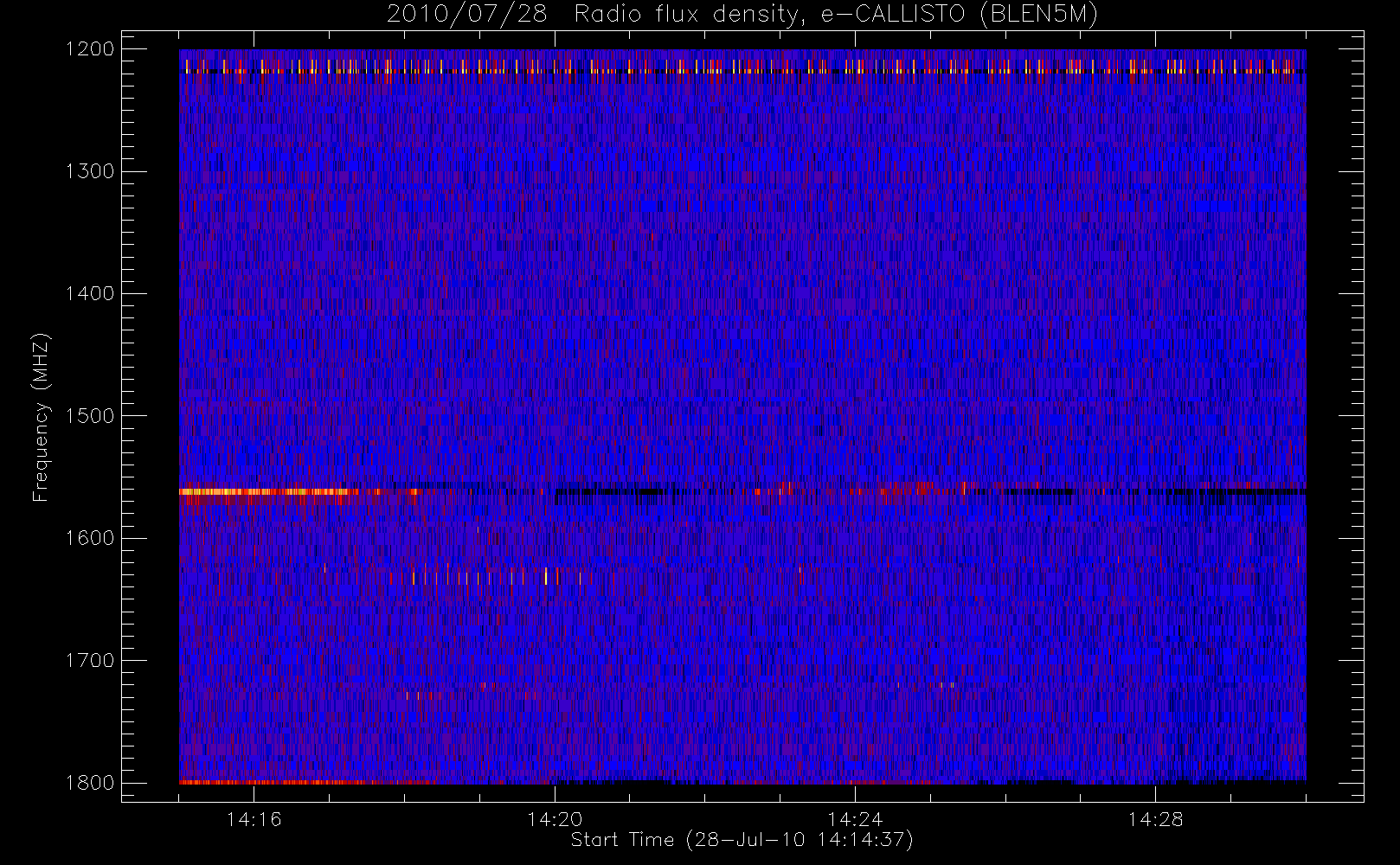Select the 1200 frequency tick label
1400x865 pixels.
(x=90, y=49)
